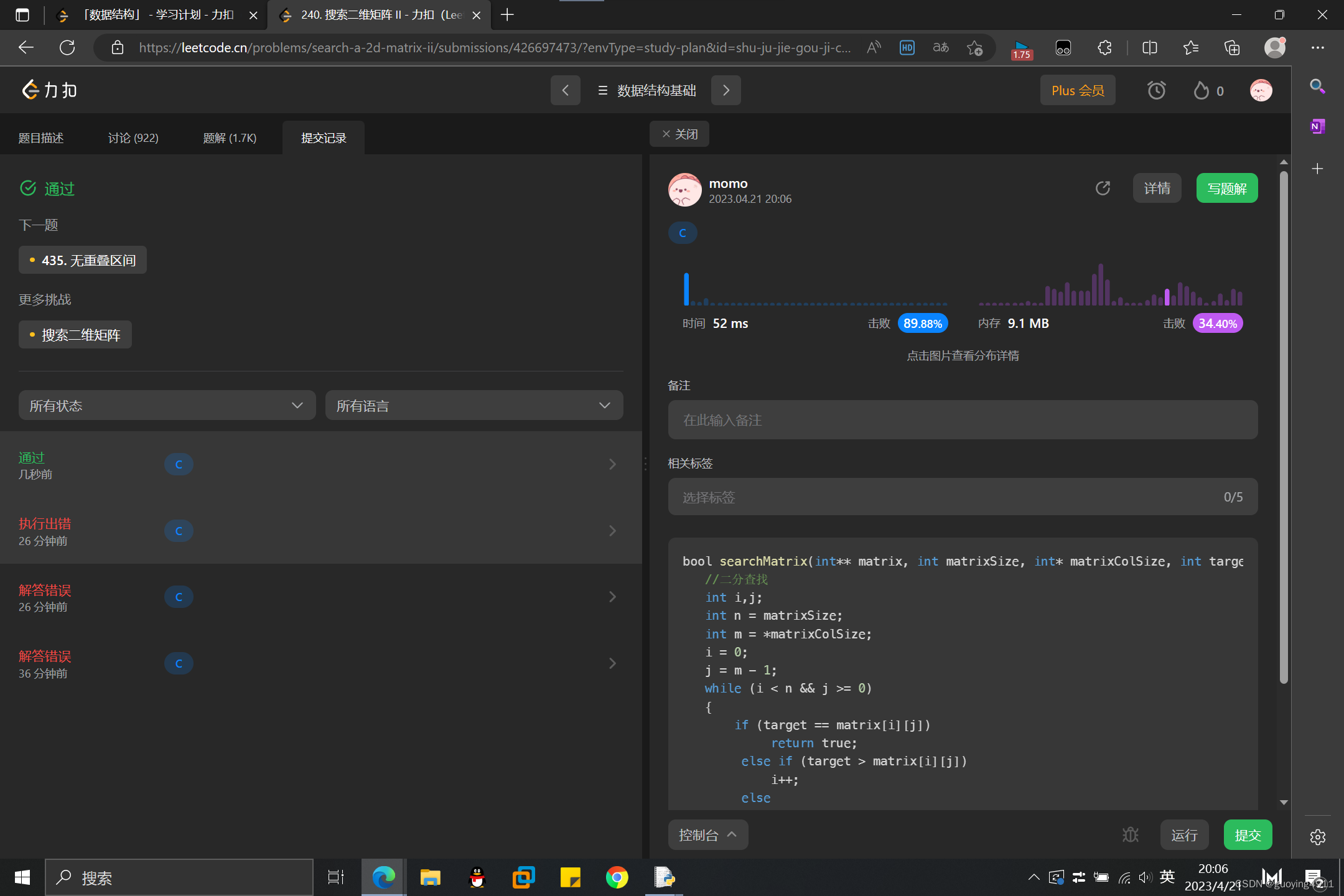This screenshot has width=1344, height=896.
Task: Click the streak flame icon
Action: click(1201, 91)
